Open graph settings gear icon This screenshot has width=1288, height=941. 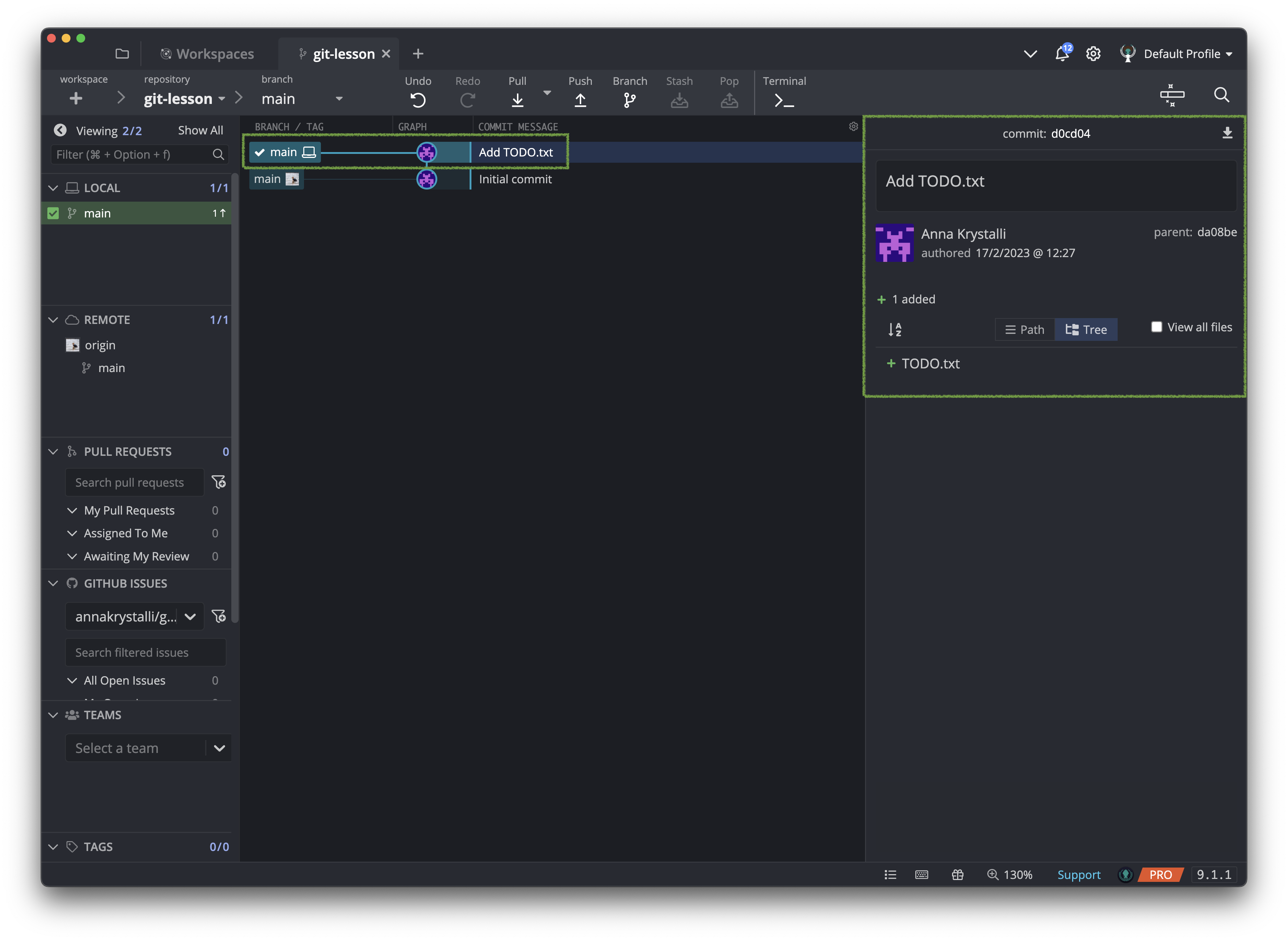pyautogui.click(x=853, y=126)
